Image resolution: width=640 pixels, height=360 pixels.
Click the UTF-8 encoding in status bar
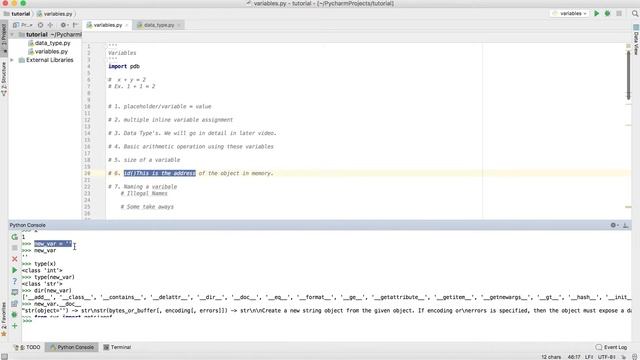(607, 357)
